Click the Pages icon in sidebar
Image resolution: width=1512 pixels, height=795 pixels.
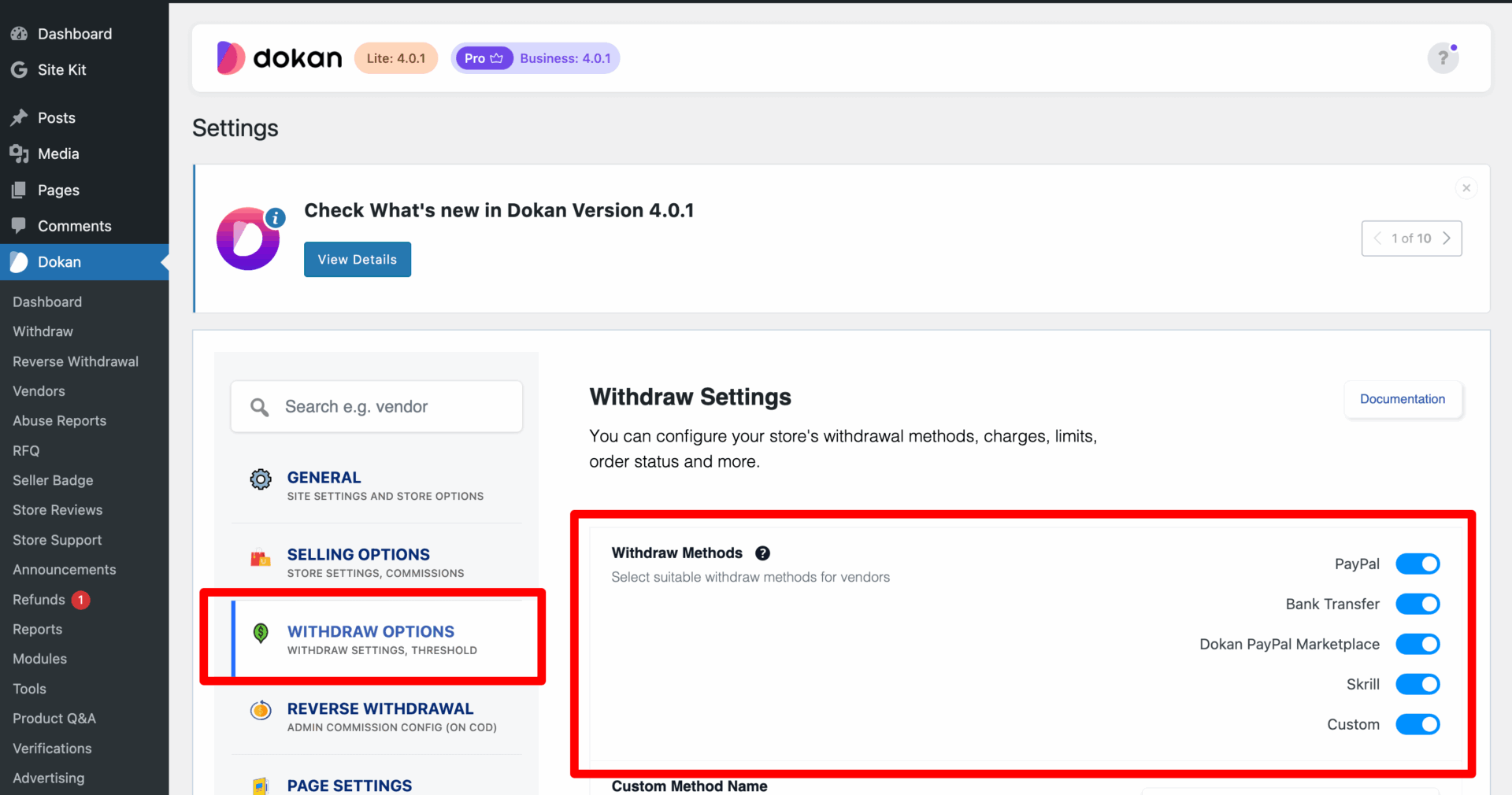pos(19,190)
